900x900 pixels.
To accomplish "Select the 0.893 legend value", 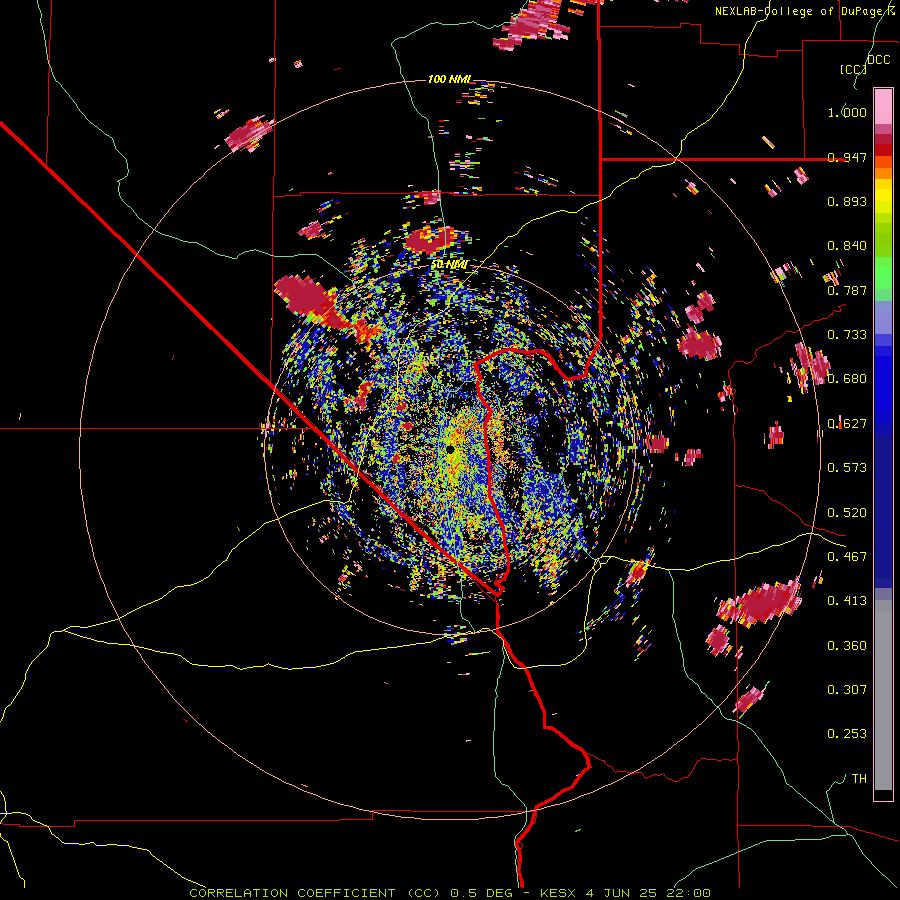I will (847, 201).
